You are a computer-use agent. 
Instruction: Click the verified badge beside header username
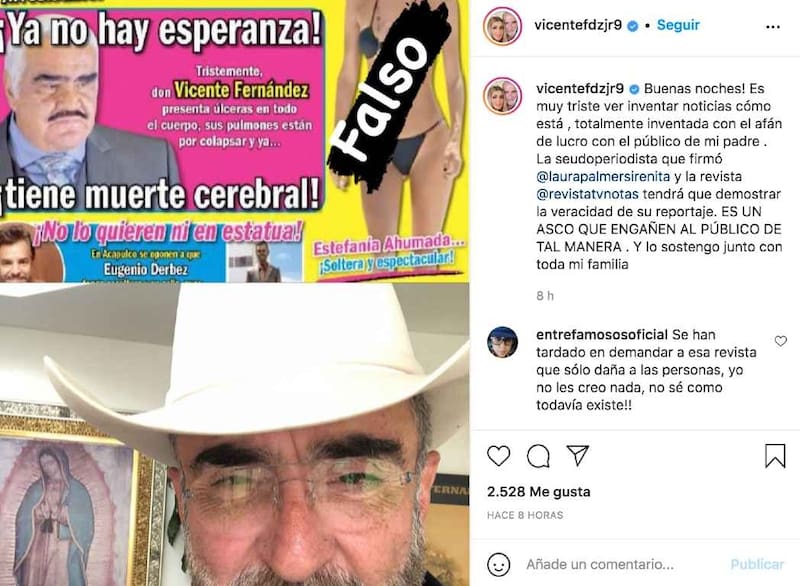pos(633,26)
